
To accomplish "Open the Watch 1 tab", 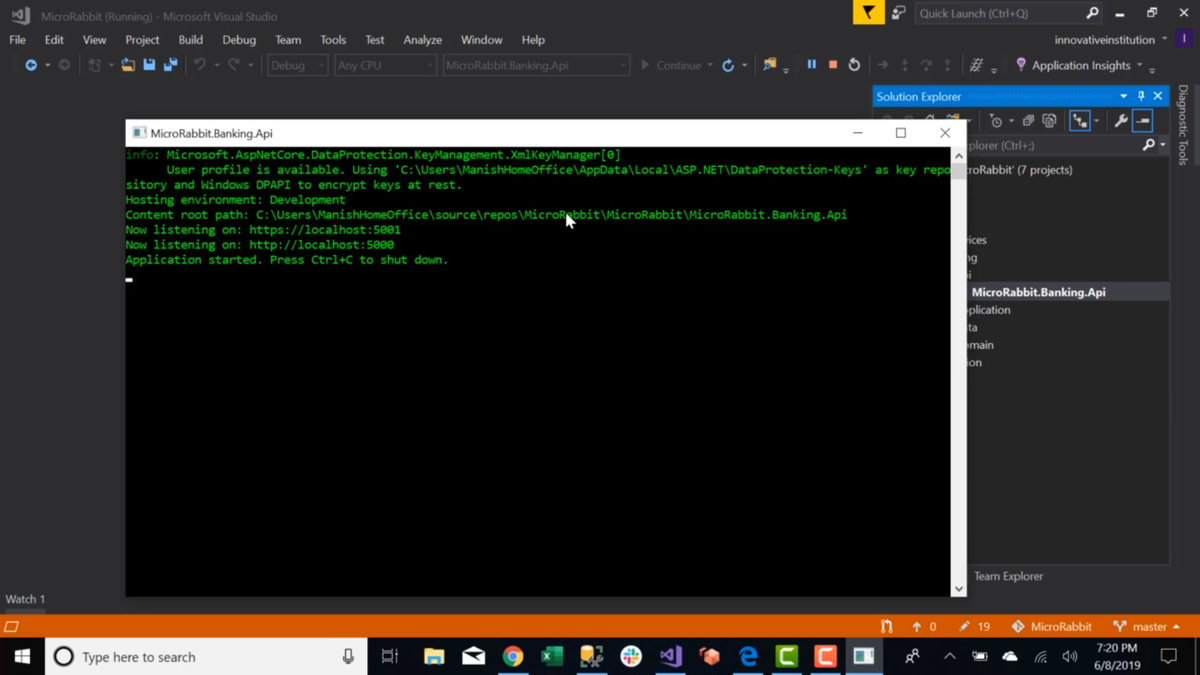I will click(x=25, y=599).
